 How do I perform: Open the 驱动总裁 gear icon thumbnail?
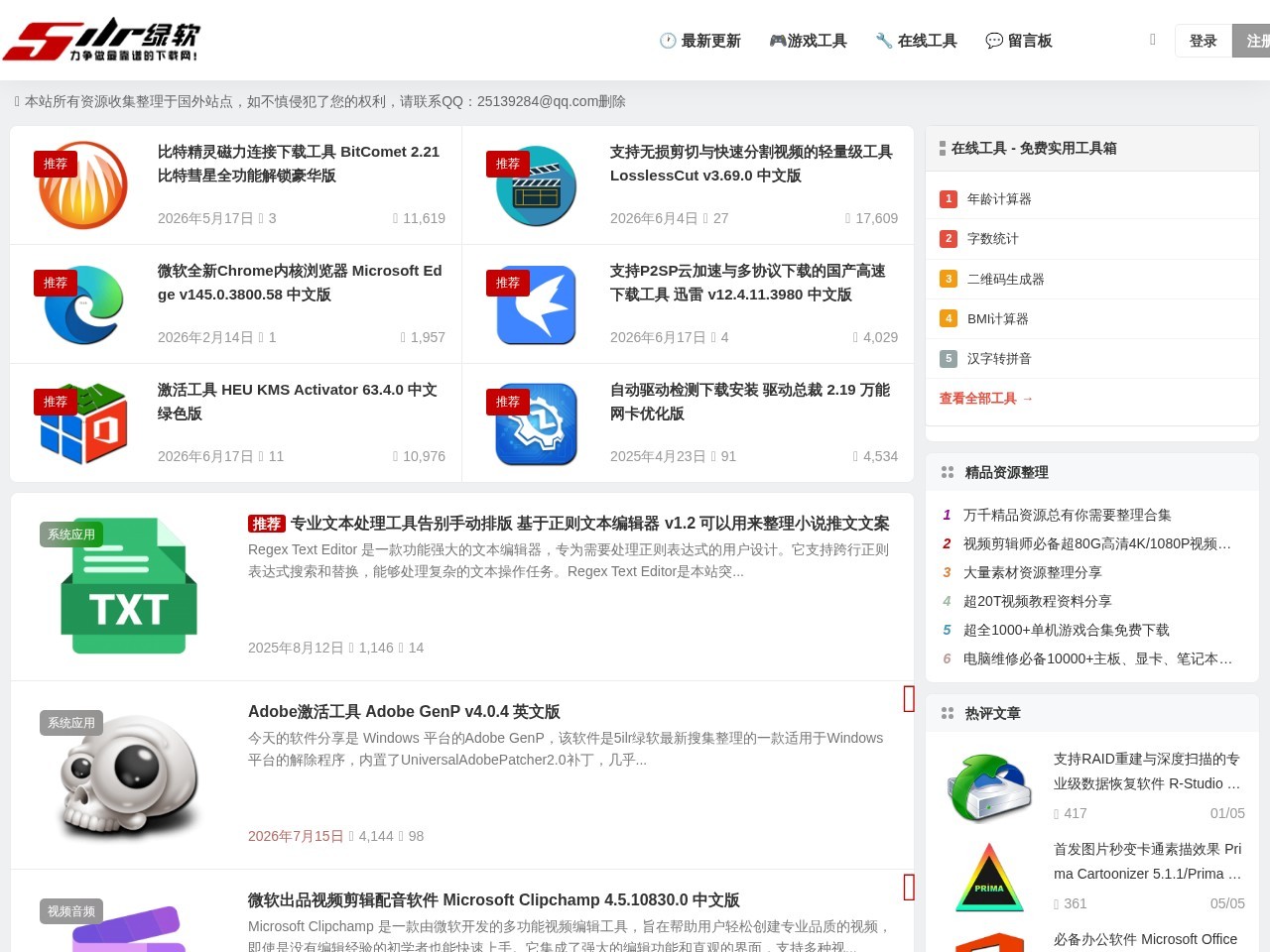coord(536,423)
